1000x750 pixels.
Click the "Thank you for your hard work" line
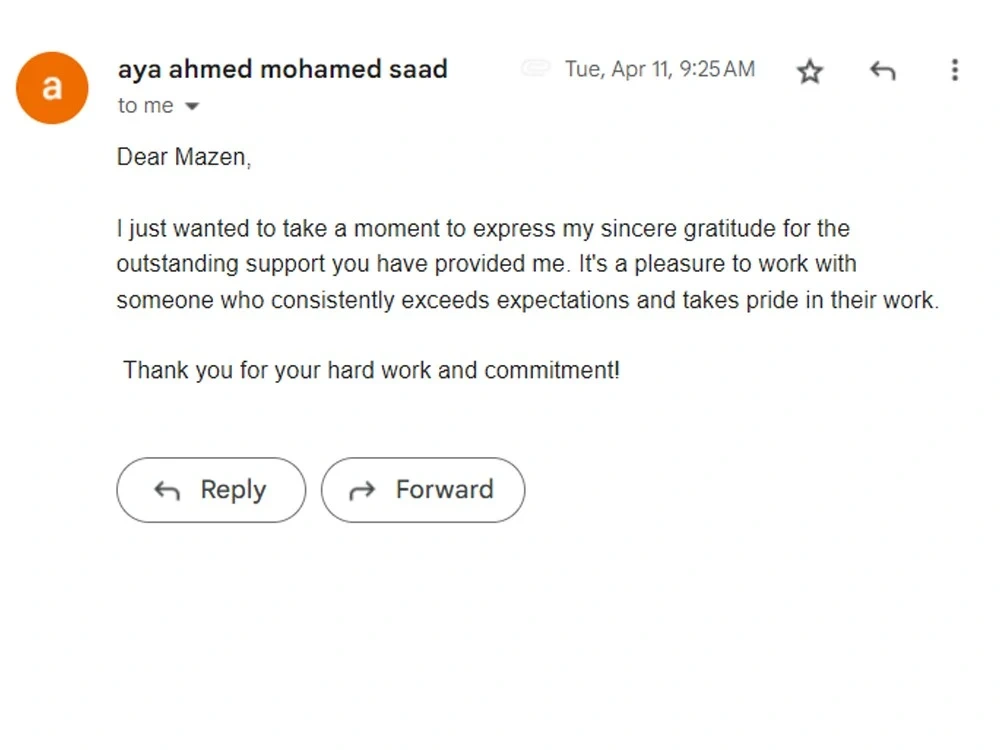371,370
